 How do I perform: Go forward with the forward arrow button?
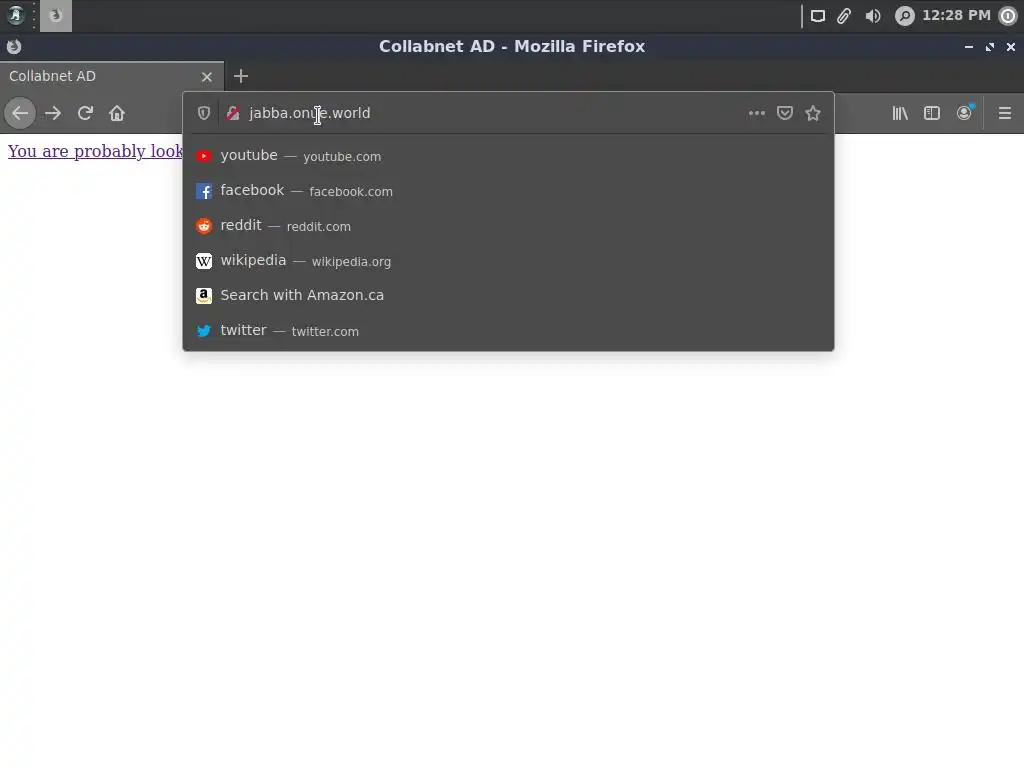[x=53, y=113]
